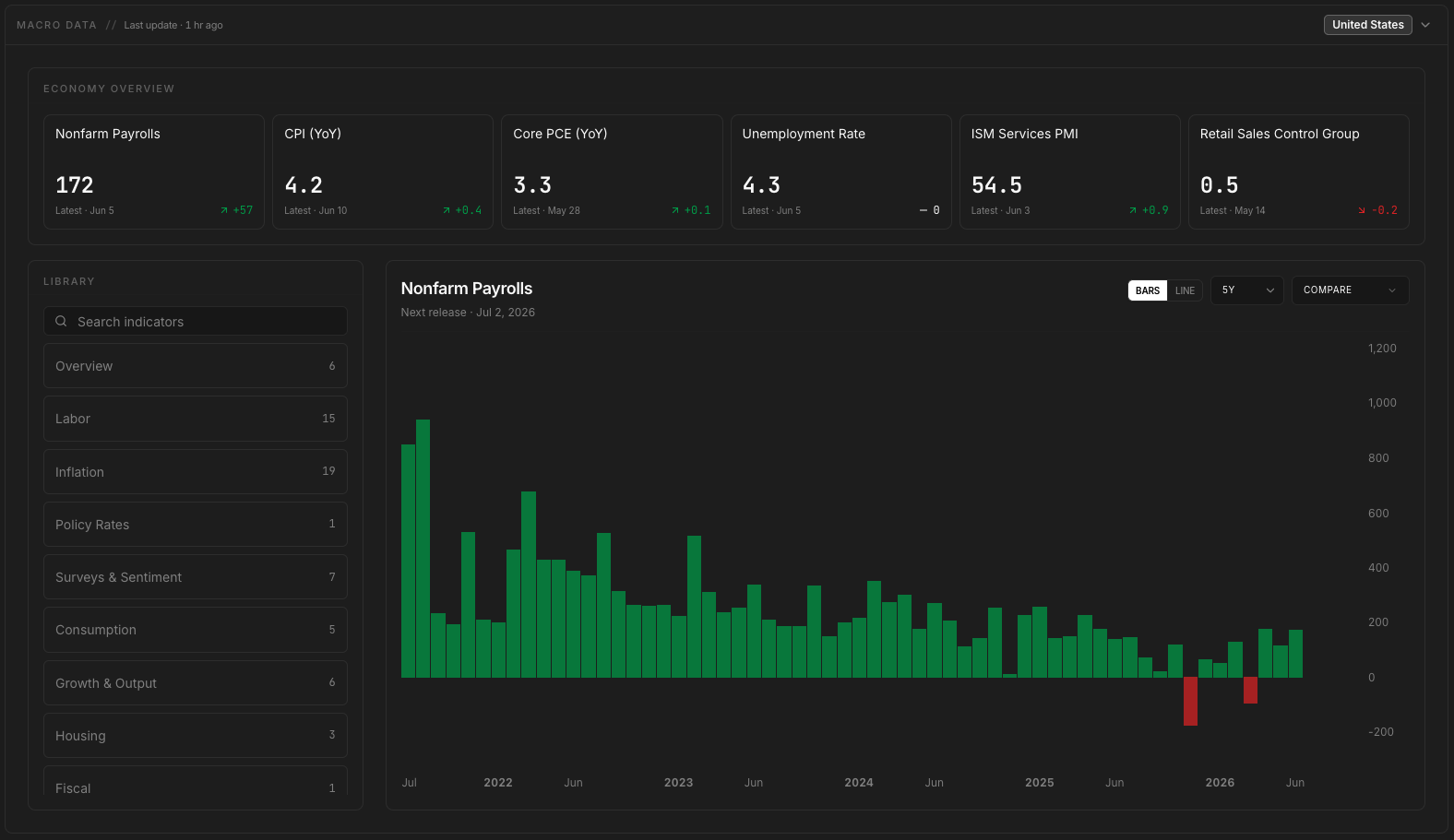
Task: Click the up-arrow trend icon on CPI card
Action: pyautogui.click(x=447, y=210)
